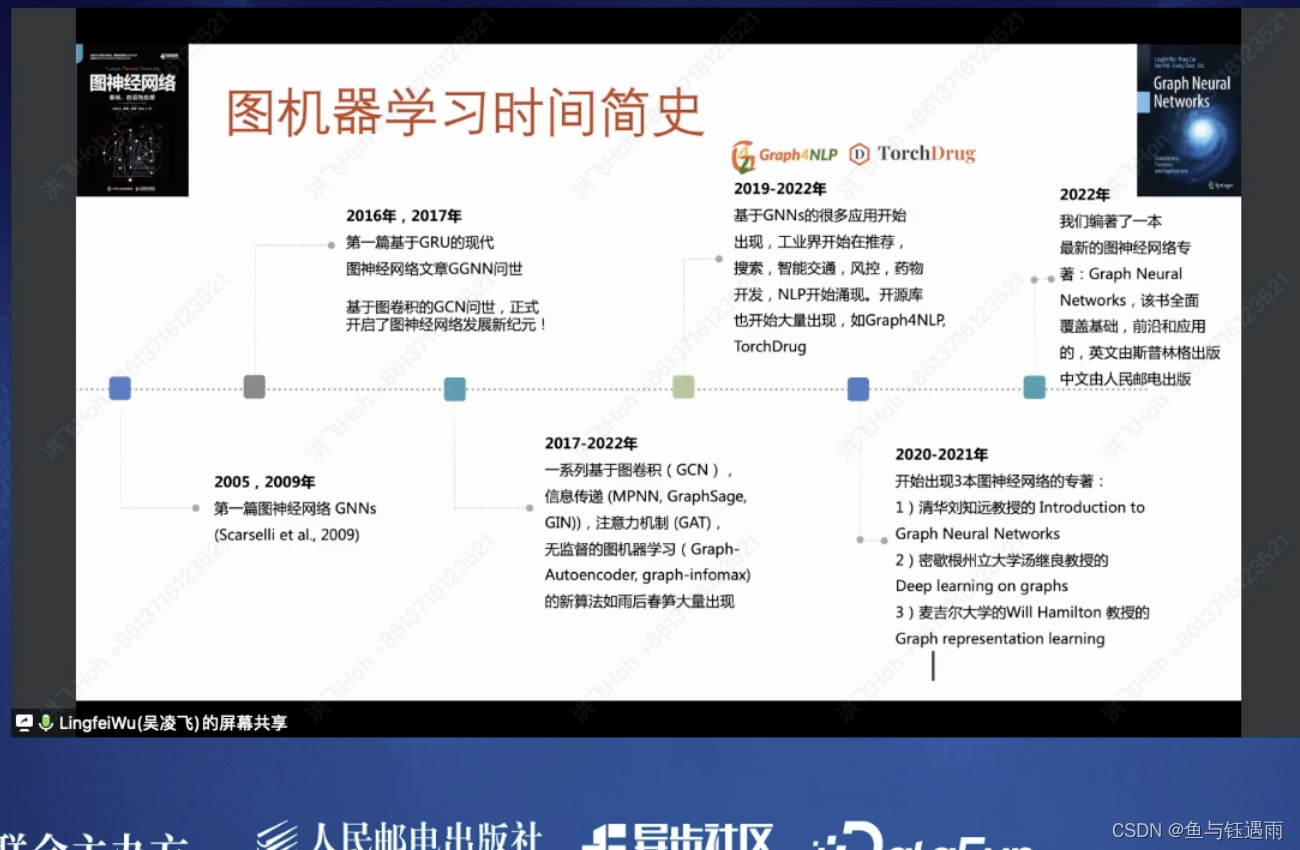1300x850 pixels.
Task: Click the green microphone icon in share bar
Action: (x=45, y=722)
